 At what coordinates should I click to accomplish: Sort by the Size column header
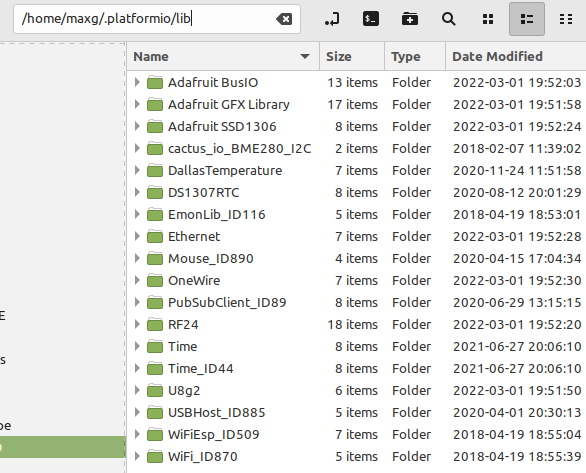click(352, 56)
